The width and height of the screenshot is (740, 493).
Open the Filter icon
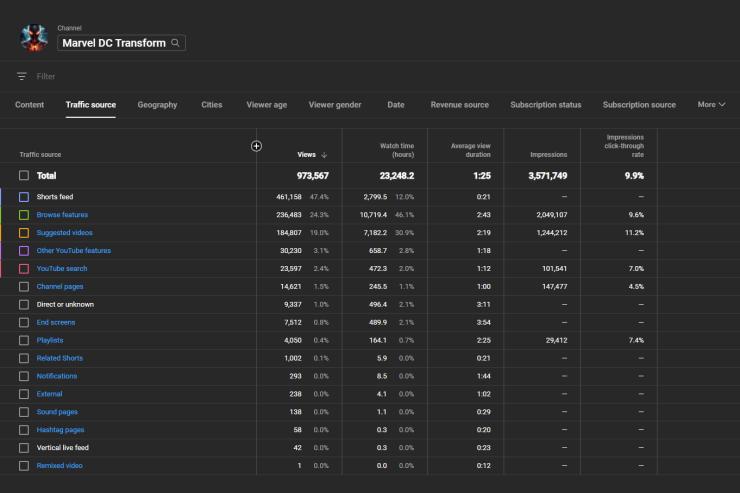(22, 76)
